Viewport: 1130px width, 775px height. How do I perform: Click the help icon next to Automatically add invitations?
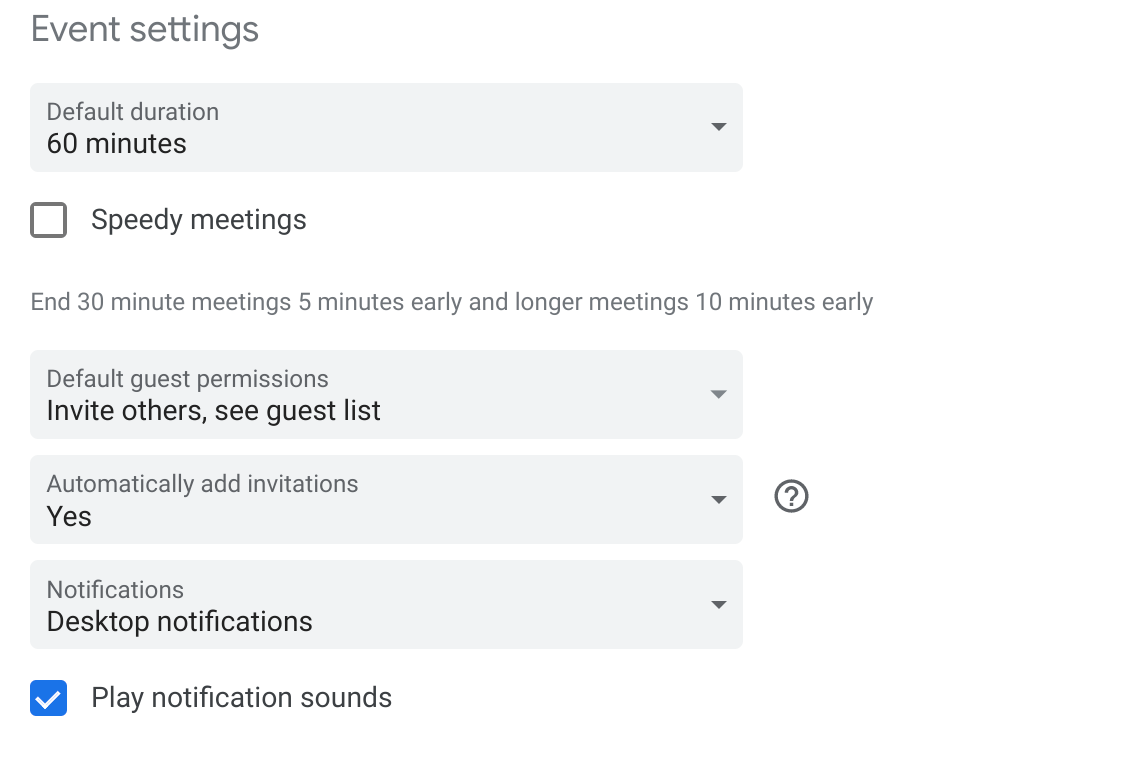coord(790,496)
